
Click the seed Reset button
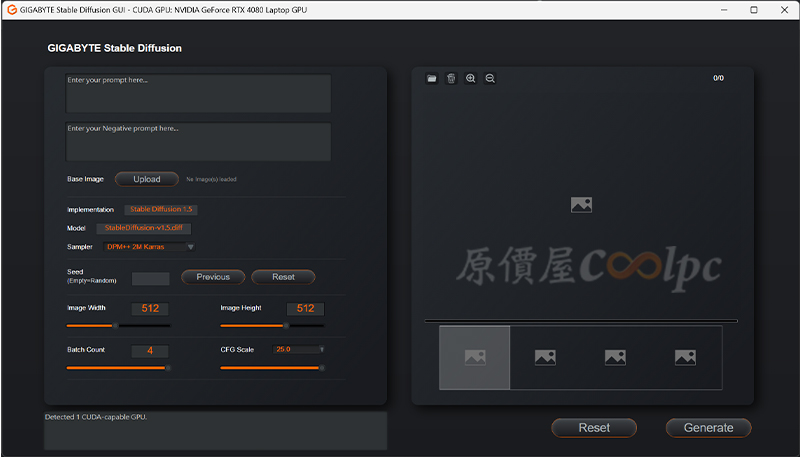click(283, 277)
